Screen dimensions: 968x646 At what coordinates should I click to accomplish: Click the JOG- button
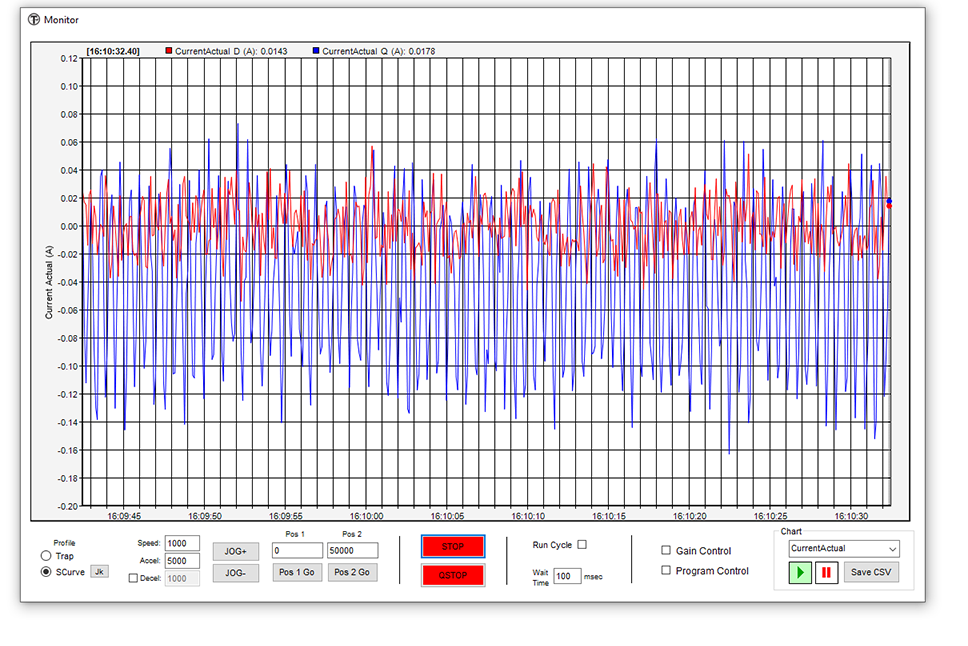(236, 573)
